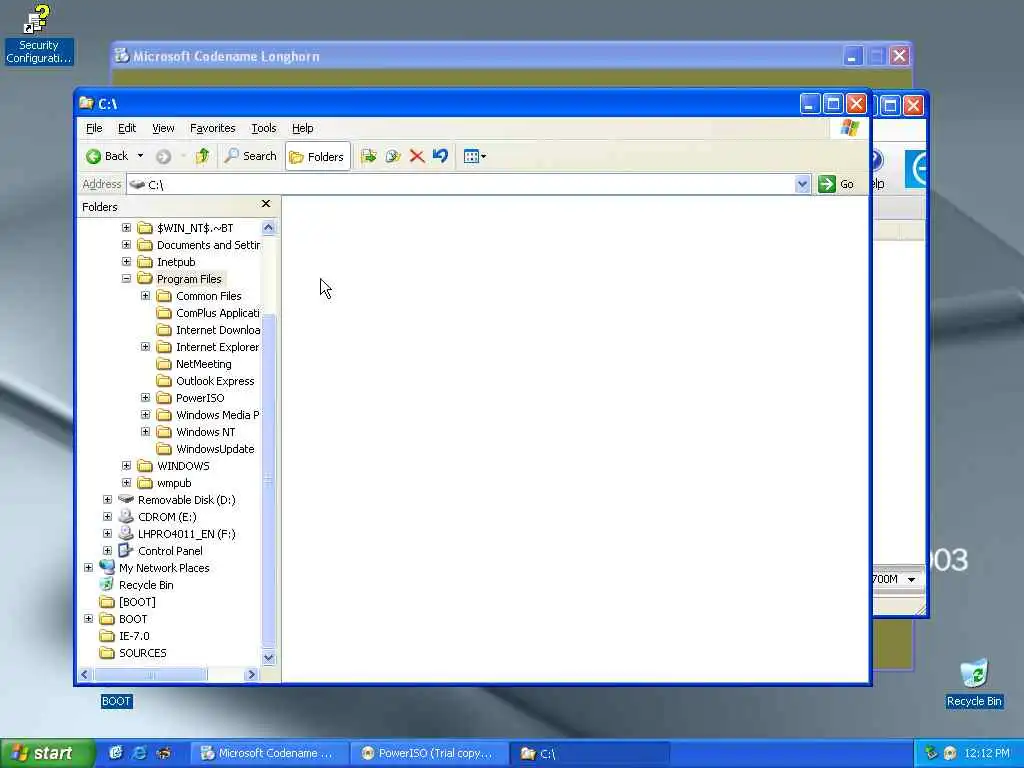Open the Tools menu
Screen dimensions: 1024x768
tap(264, 128)
